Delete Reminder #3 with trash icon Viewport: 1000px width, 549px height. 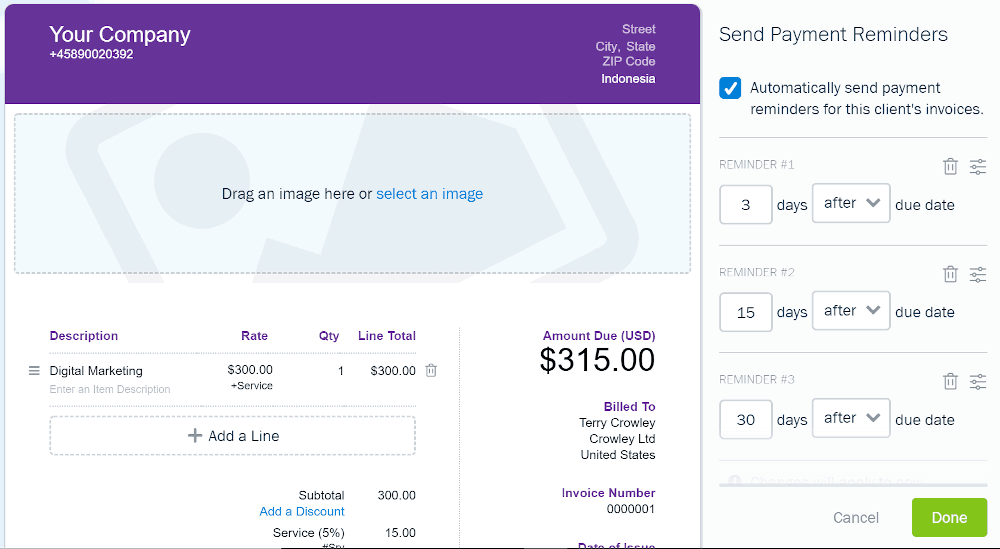(x=950, y=381)
